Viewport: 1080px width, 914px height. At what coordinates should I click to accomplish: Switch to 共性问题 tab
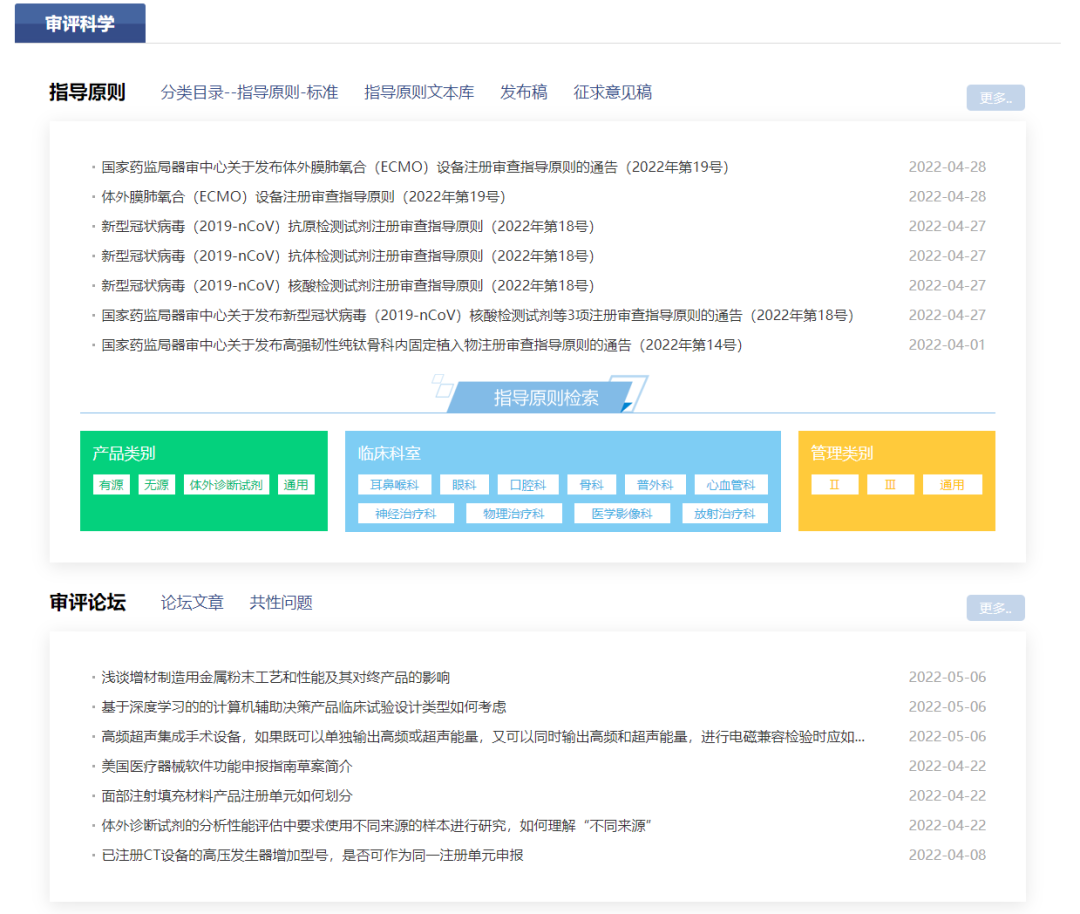[281, 603]
